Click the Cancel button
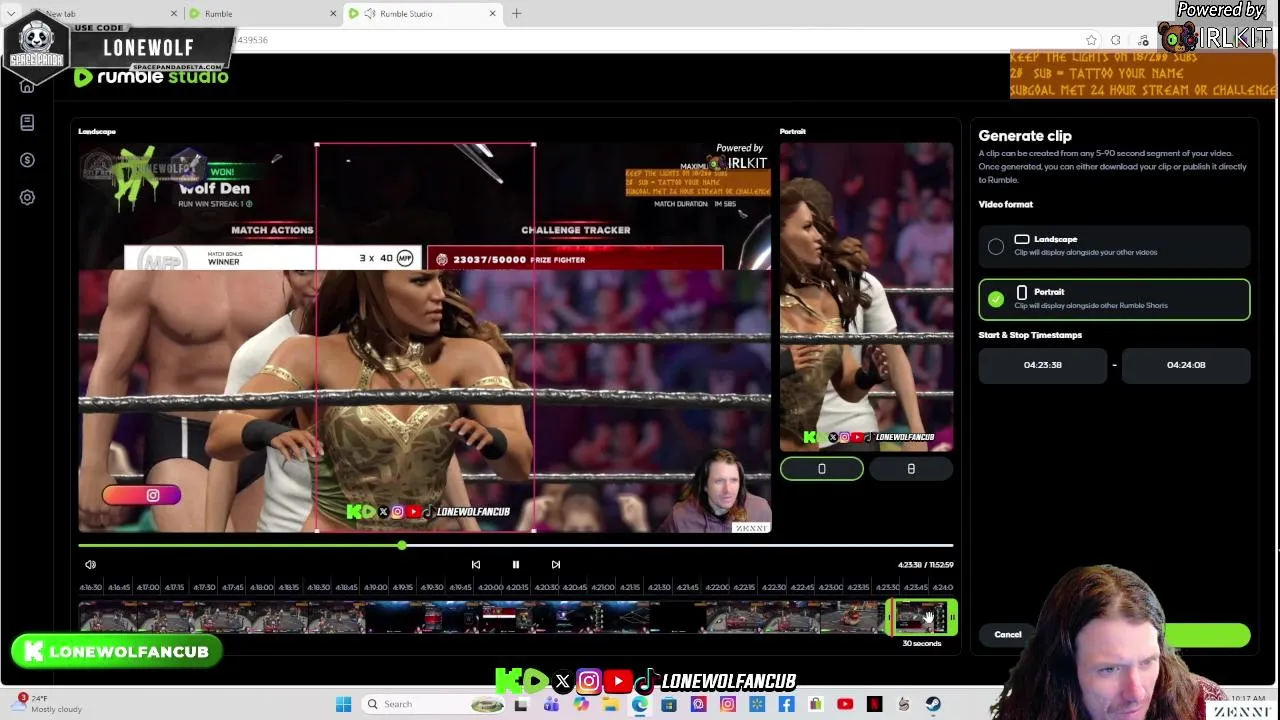This screenshot has width=1280, height=720. [1008, 635]
